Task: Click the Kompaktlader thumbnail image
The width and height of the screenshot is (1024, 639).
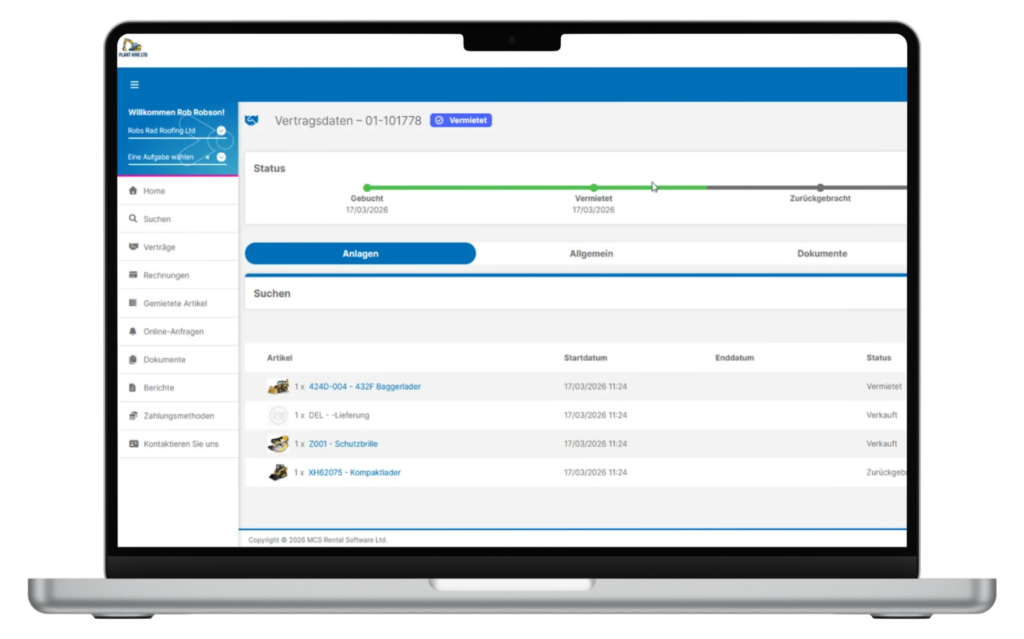Action: pos(278,472)
